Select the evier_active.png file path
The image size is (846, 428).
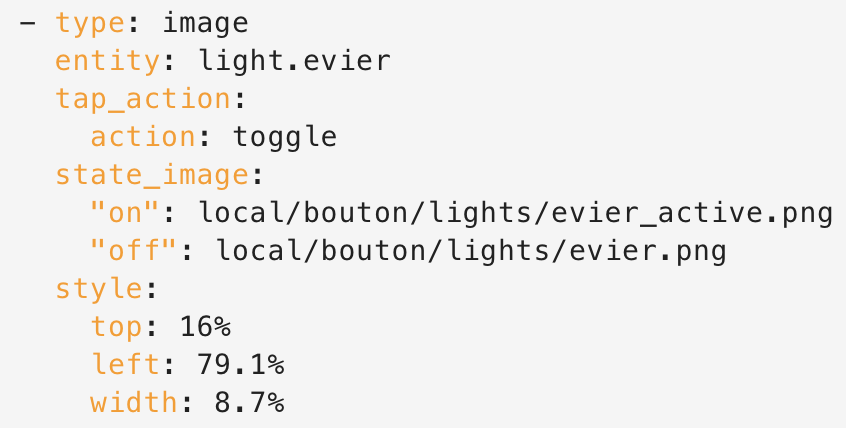pyautogui.click(x=515, y=213)
